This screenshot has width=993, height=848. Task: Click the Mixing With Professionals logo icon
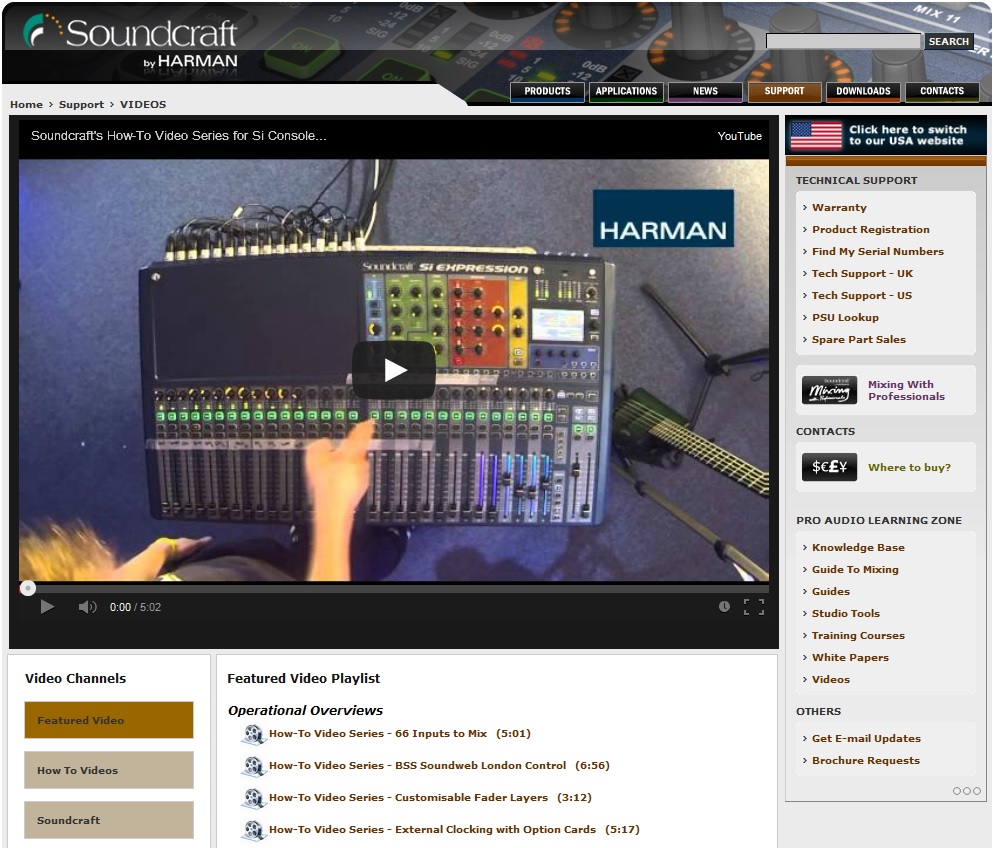pos(829,390)
